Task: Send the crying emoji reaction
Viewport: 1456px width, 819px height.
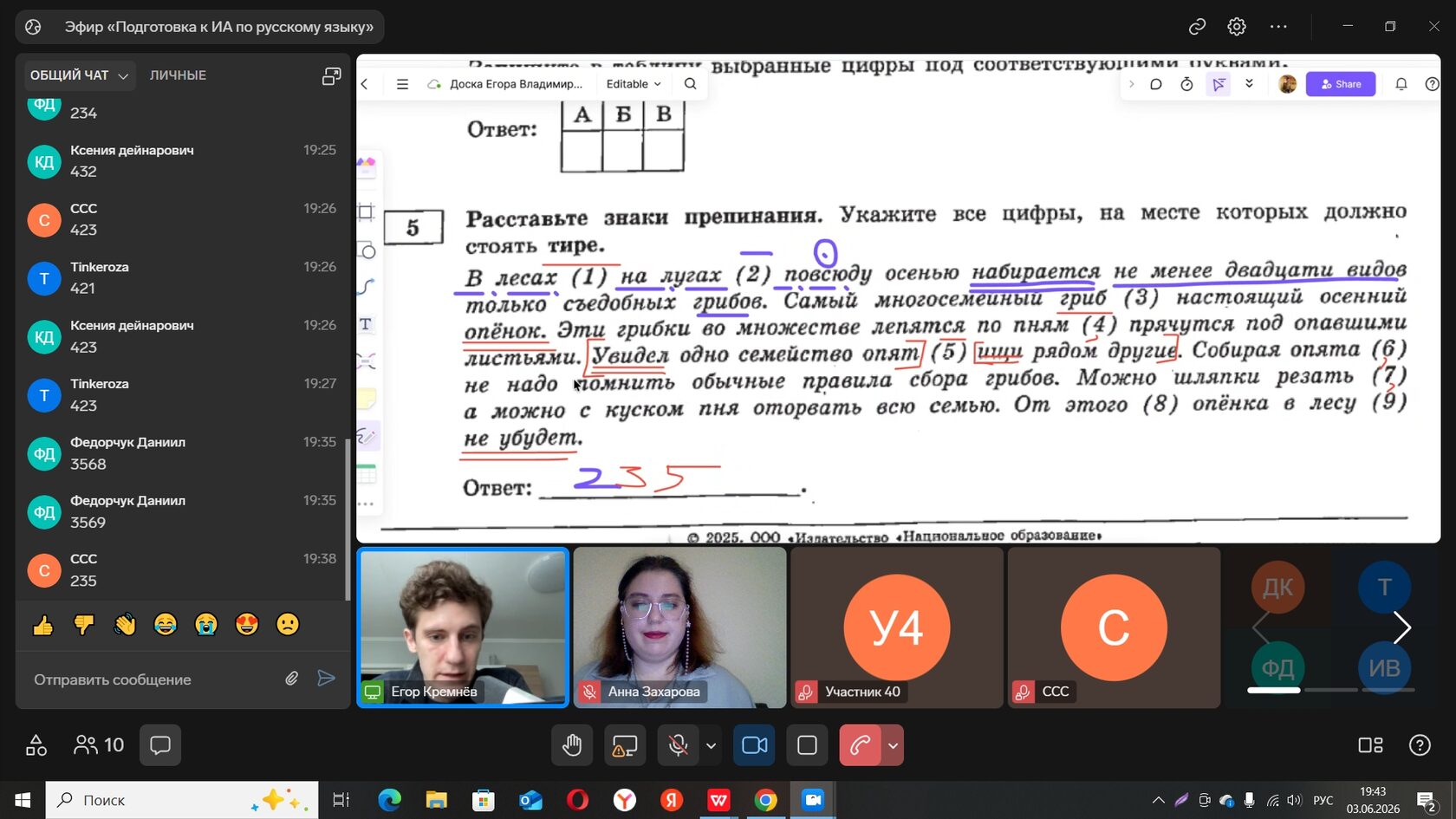Action: (x=206, y=625)
